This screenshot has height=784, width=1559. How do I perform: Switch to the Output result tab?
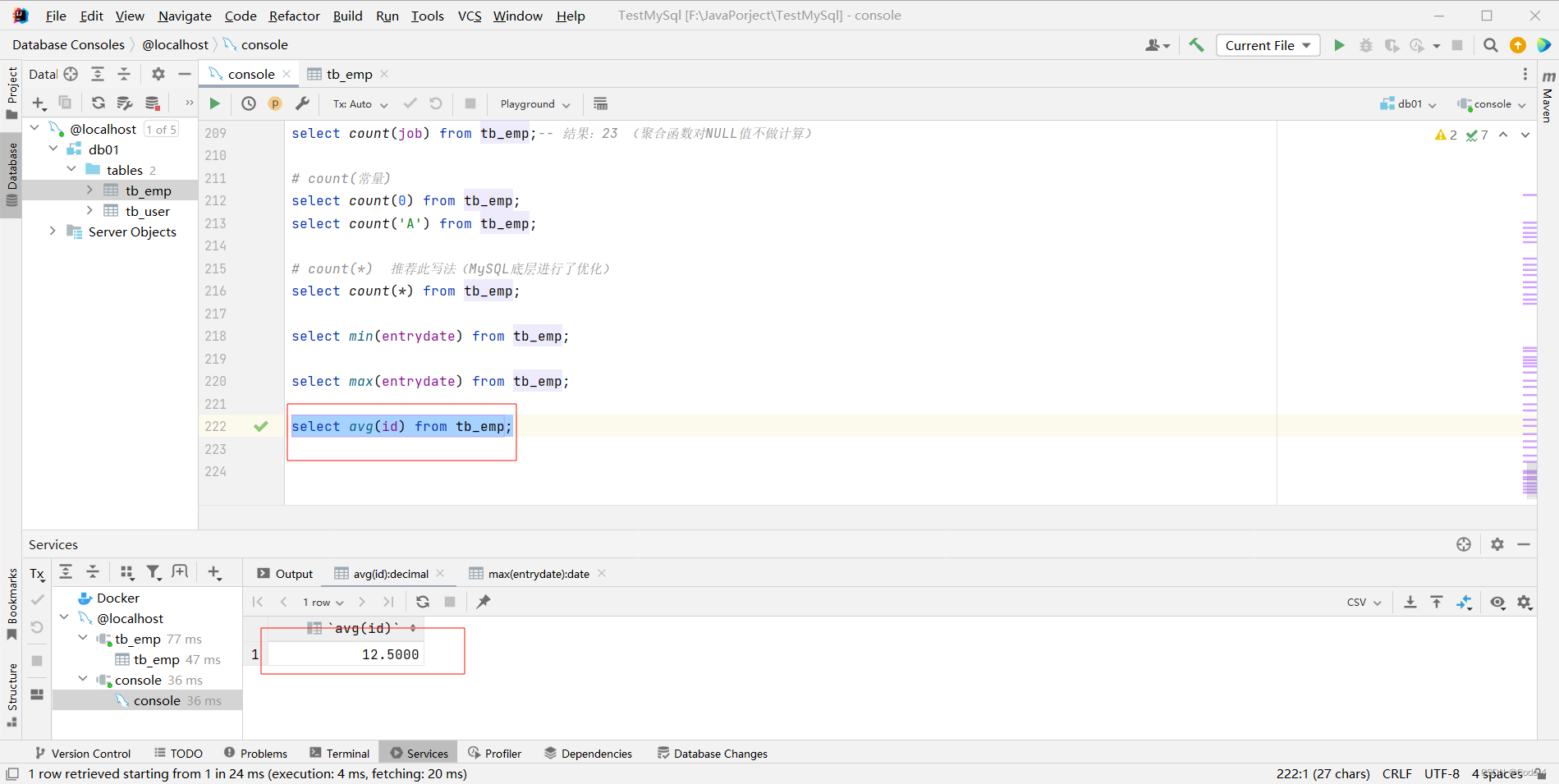pos(285,574)
